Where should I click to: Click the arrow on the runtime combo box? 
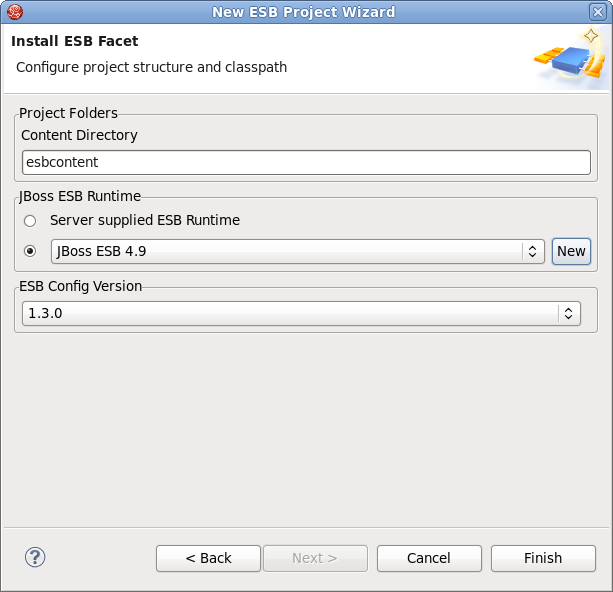[533, 251]
